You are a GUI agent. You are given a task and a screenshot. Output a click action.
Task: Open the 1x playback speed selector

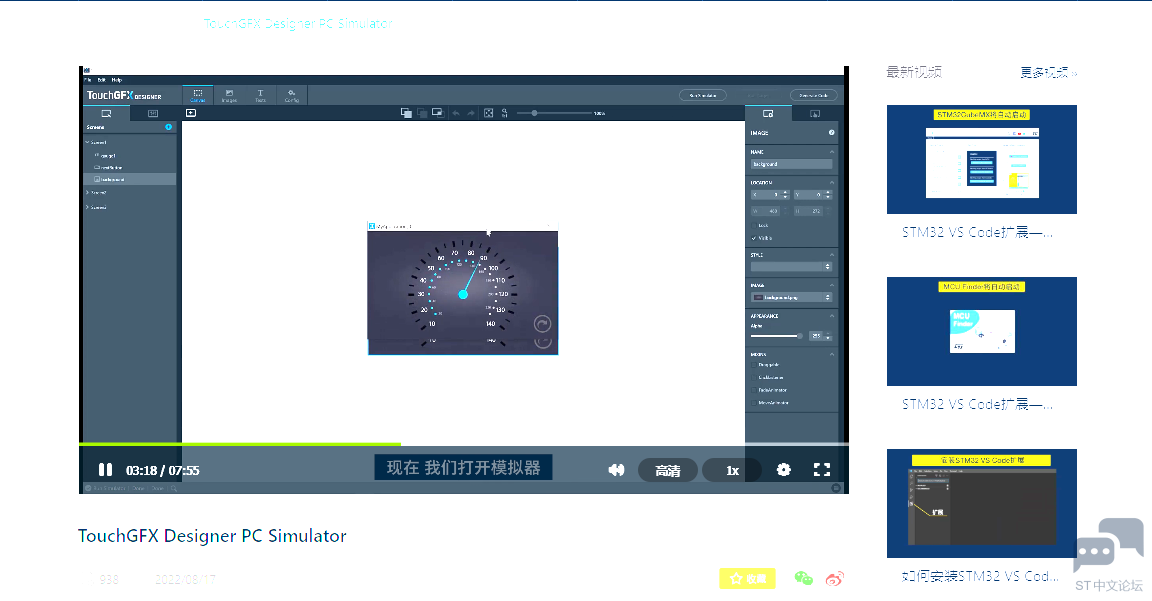pyautogui.click(x=732, y=470)
